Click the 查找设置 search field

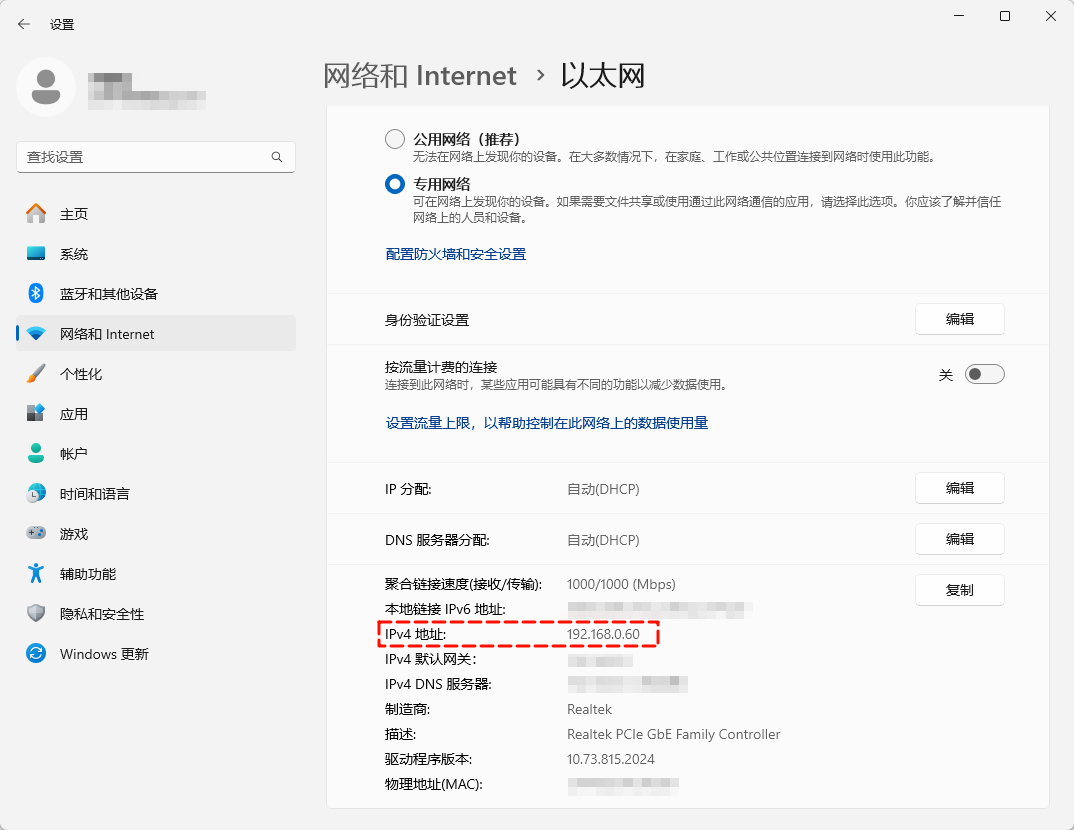coord(145,157)
